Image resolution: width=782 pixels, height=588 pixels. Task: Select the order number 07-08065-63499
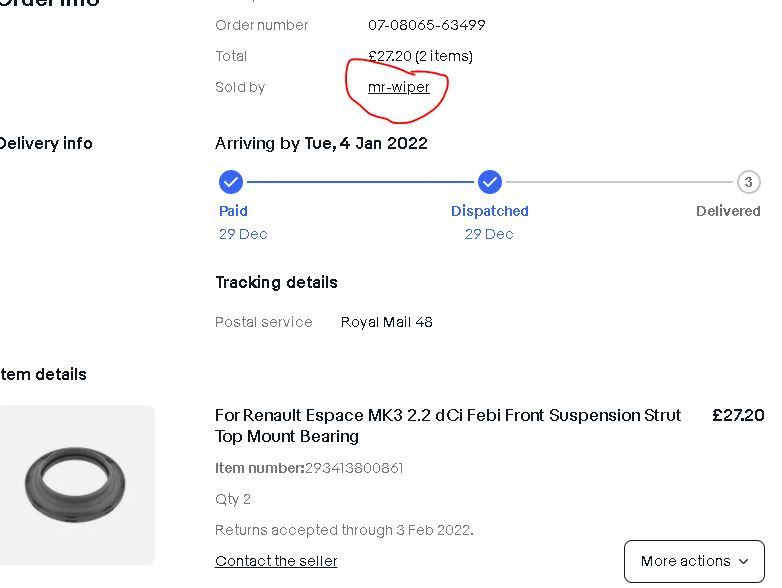[427, 25]
